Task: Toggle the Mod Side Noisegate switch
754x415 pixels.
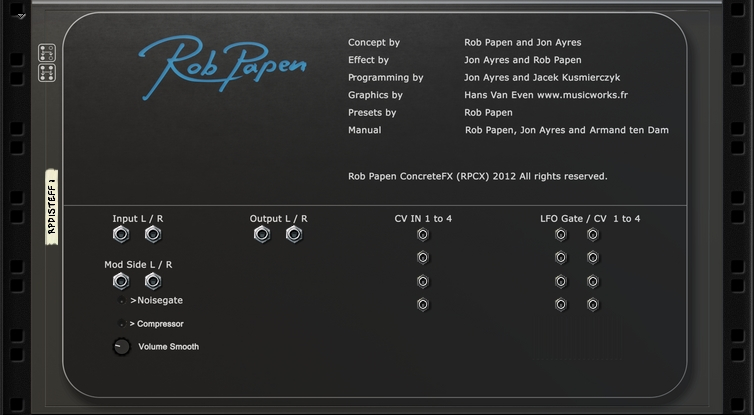Action: 122,301
